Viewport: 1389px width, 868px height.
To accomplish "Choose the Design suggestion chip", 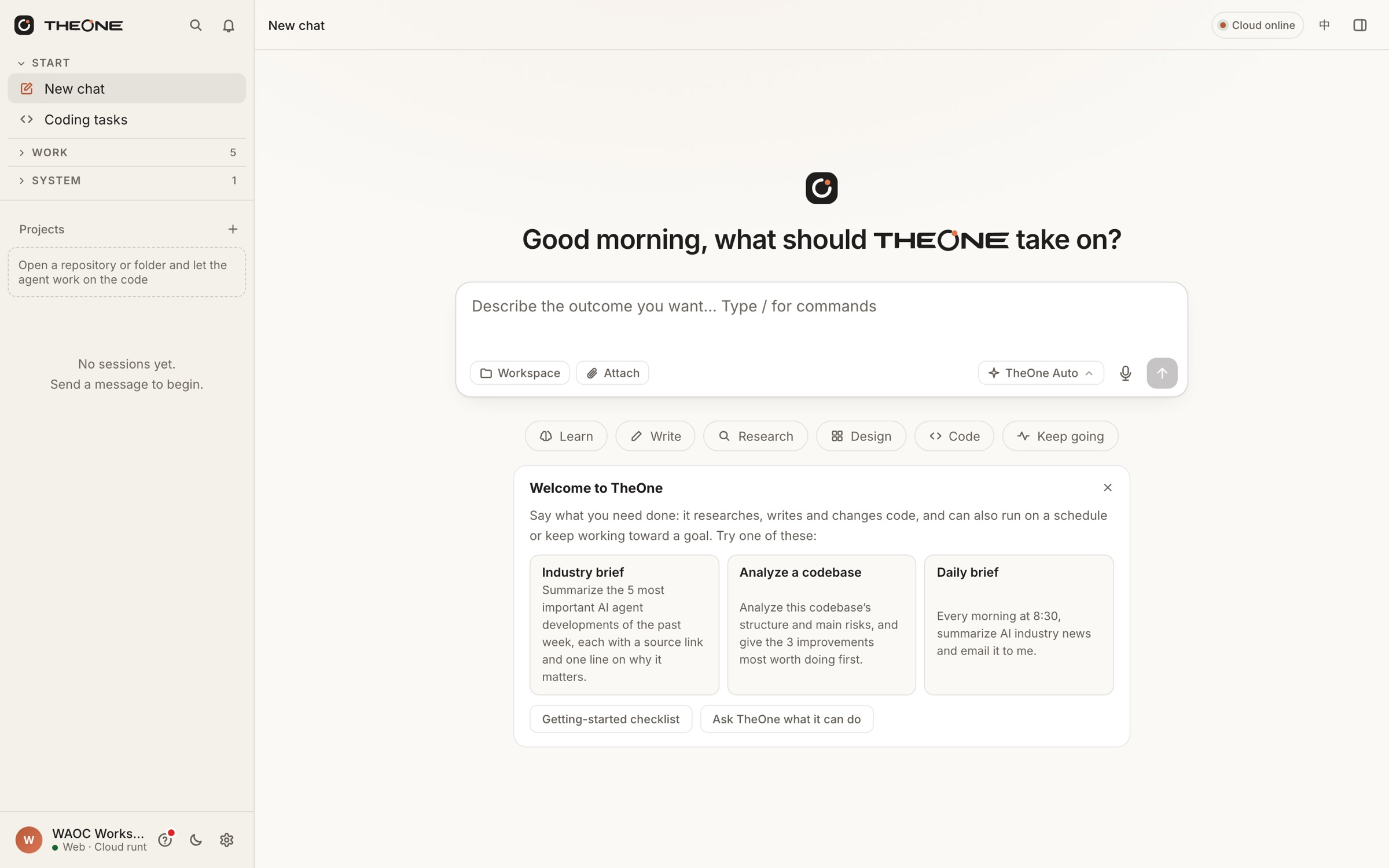I will (x=861, y=436).
